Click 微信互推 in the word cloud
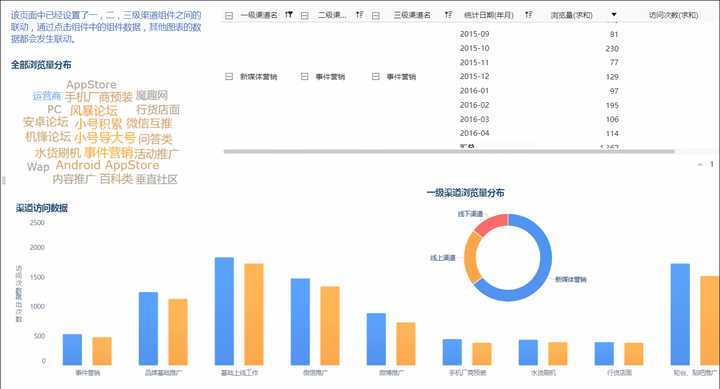 [x=149, y=123]
